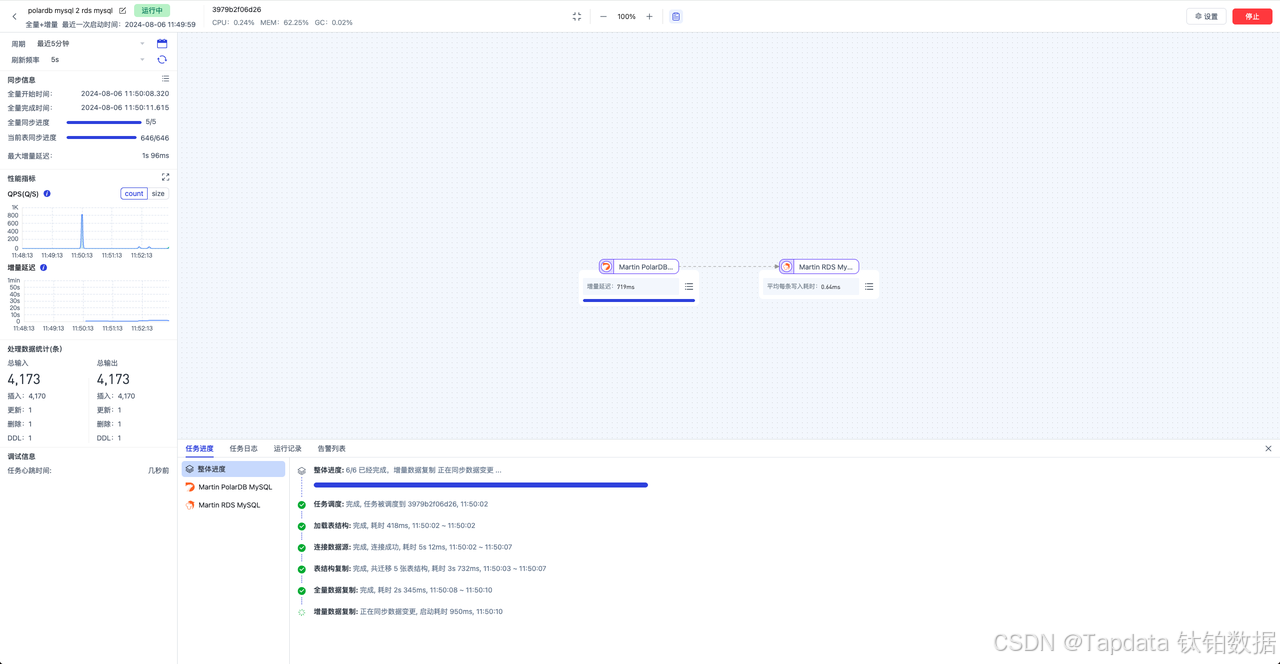Viewport: 1280px width, 664px height.
Task: Stop the task with red 停止 button
Action: (x=1252, y=16)
